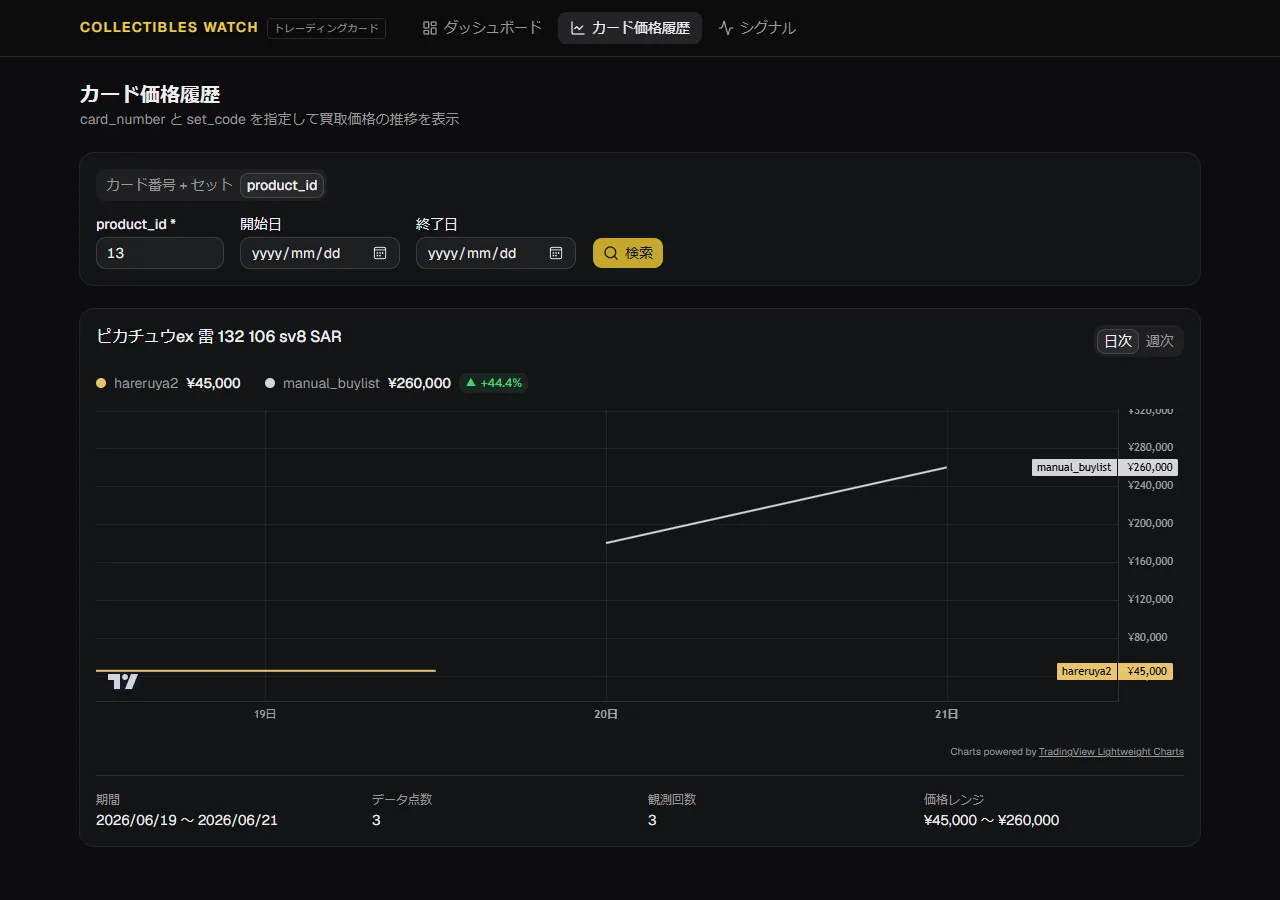
Task: Focus the product_id input field
Action: tap(160, 253)
